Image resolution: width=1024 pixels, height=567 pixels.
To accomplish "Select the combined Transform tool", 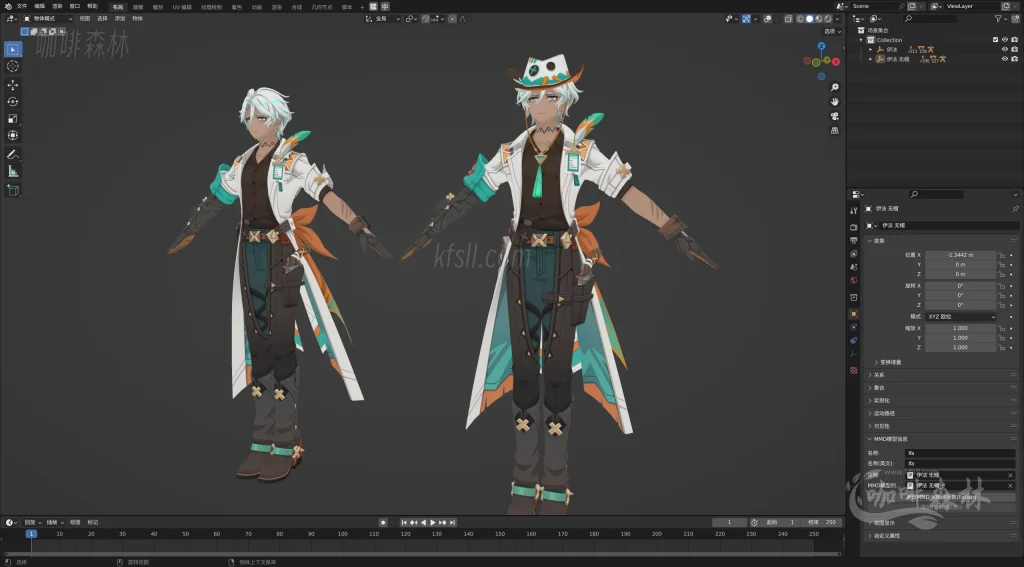I will [12, 135].
